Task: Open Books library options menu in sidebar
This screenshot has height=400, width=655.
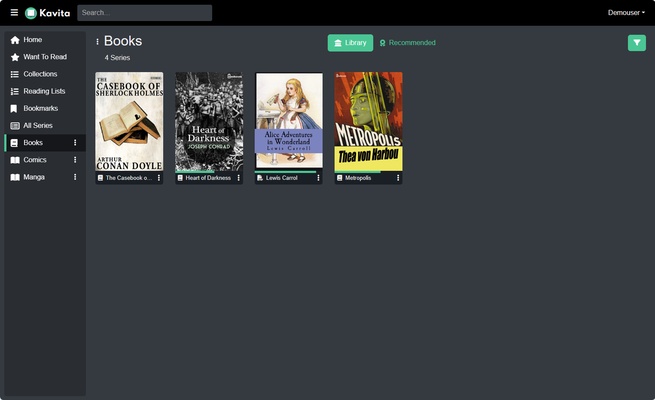Action: tap(75, 143)
